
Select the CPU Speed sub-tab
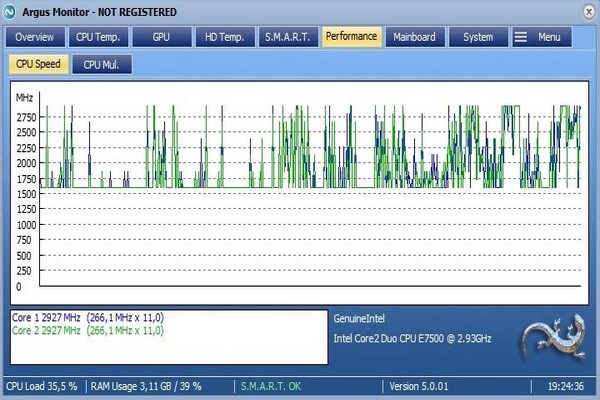[39, 65]
